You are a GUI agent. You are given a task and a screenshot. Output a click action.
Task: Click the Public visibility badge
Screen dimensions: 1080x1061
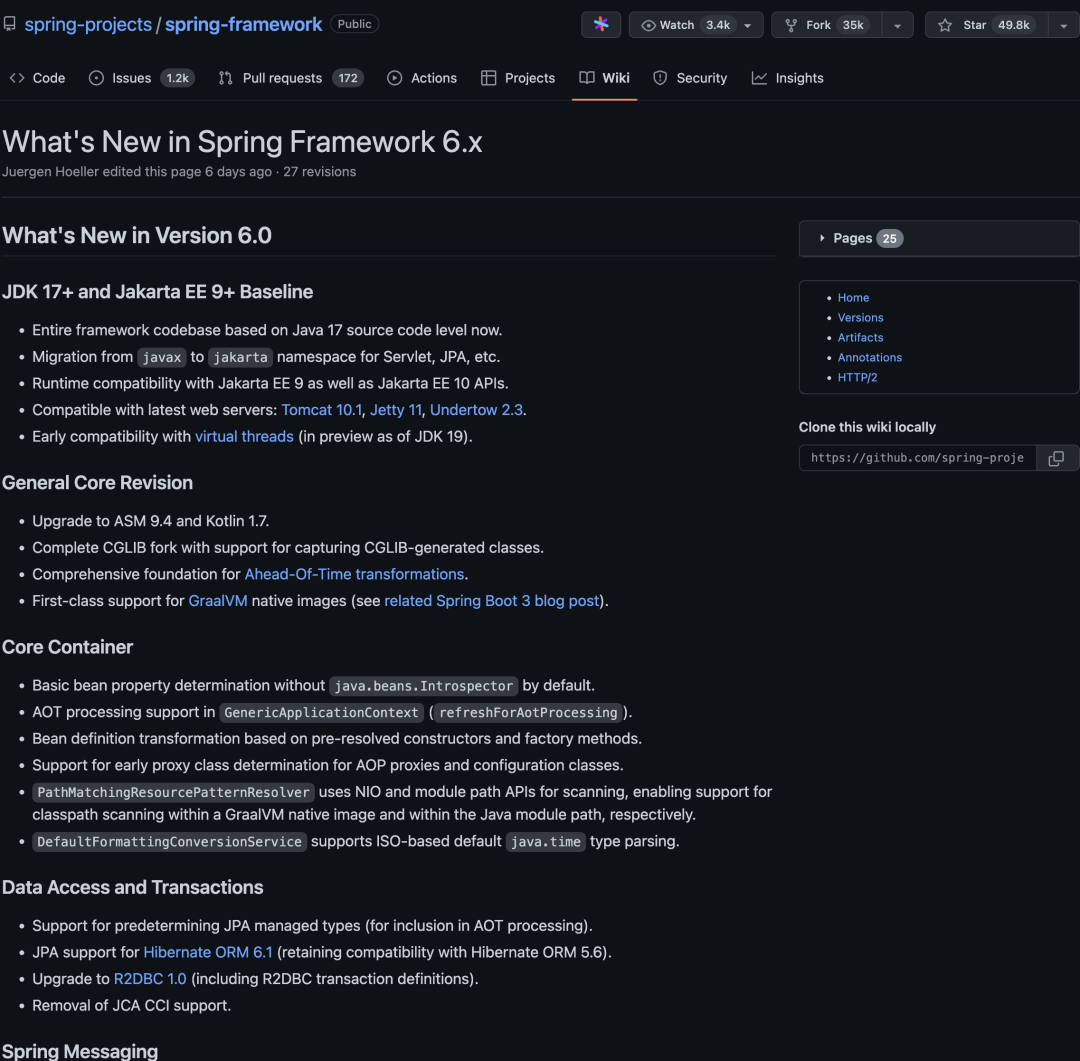(354, 24)
